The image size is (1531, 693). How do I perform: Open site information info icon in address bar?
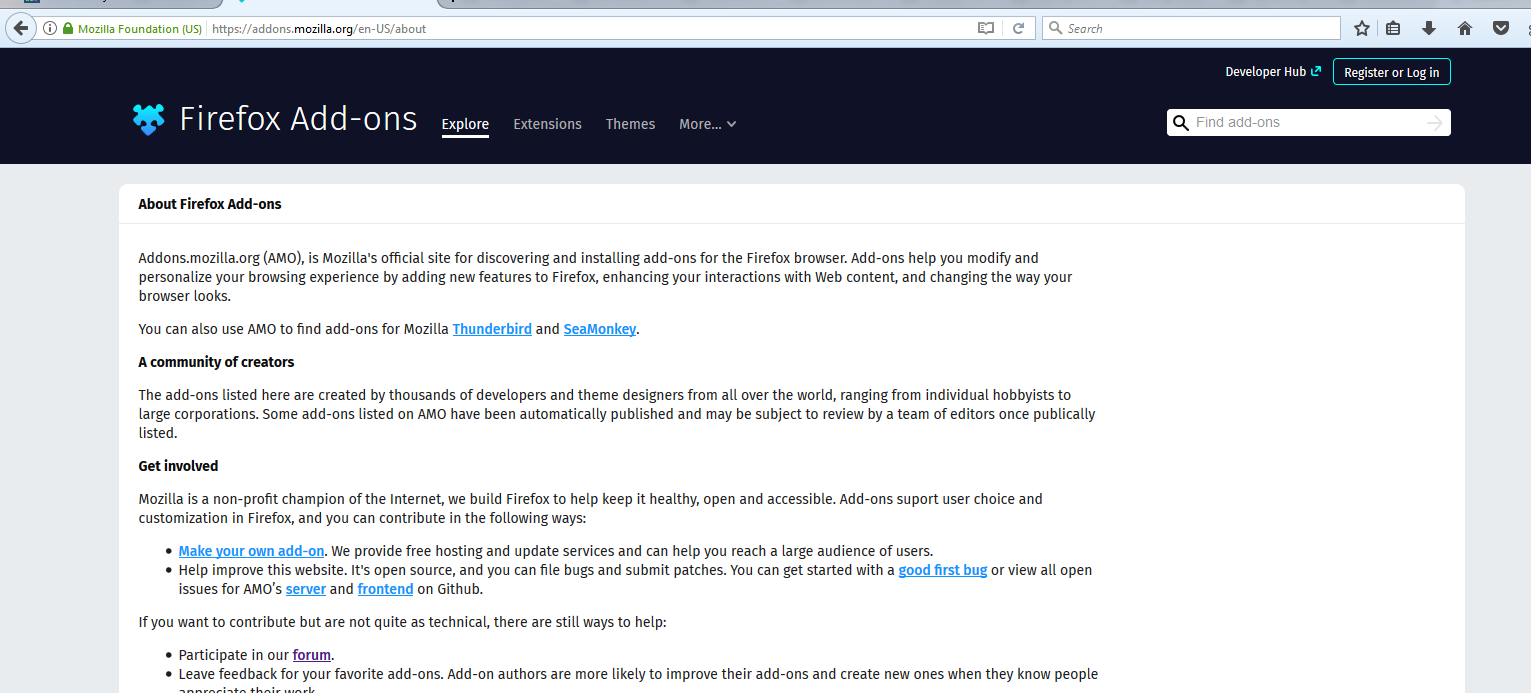click(50, 29)
